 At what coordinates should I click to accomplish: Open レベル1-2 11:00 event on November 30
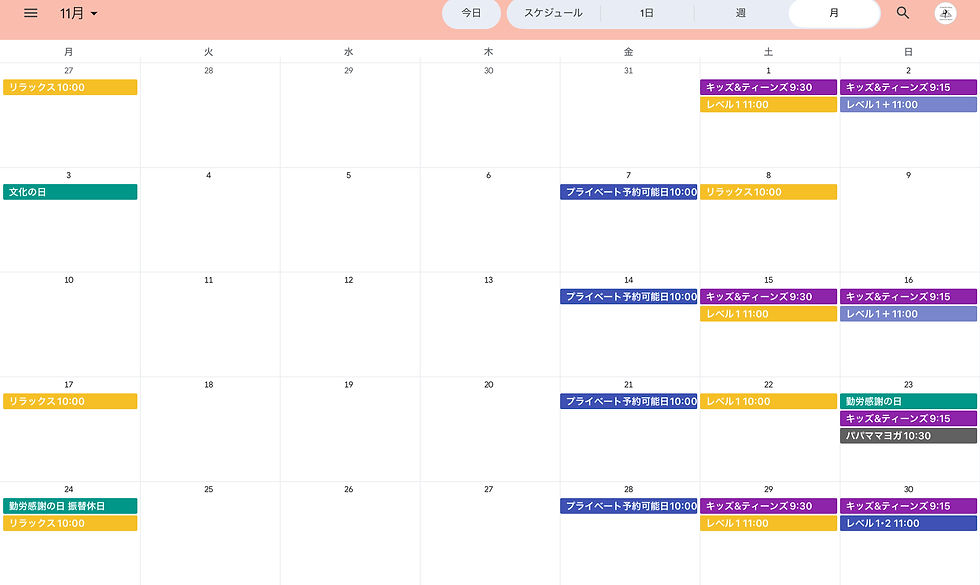point(908,523)
